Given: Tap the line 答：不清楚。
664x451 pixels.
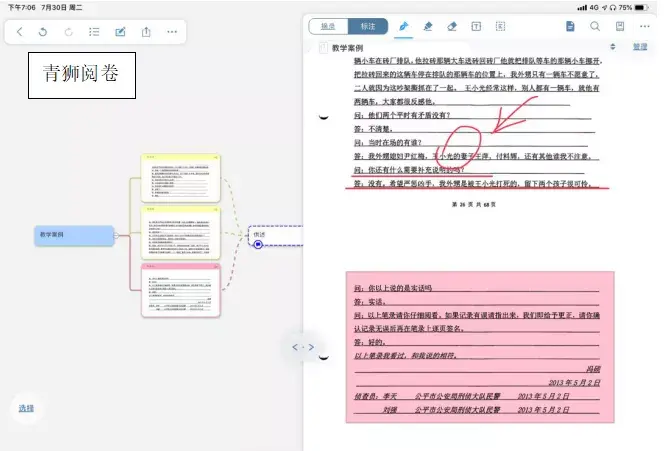Looking at the screenshot, I should pos(374,129).
